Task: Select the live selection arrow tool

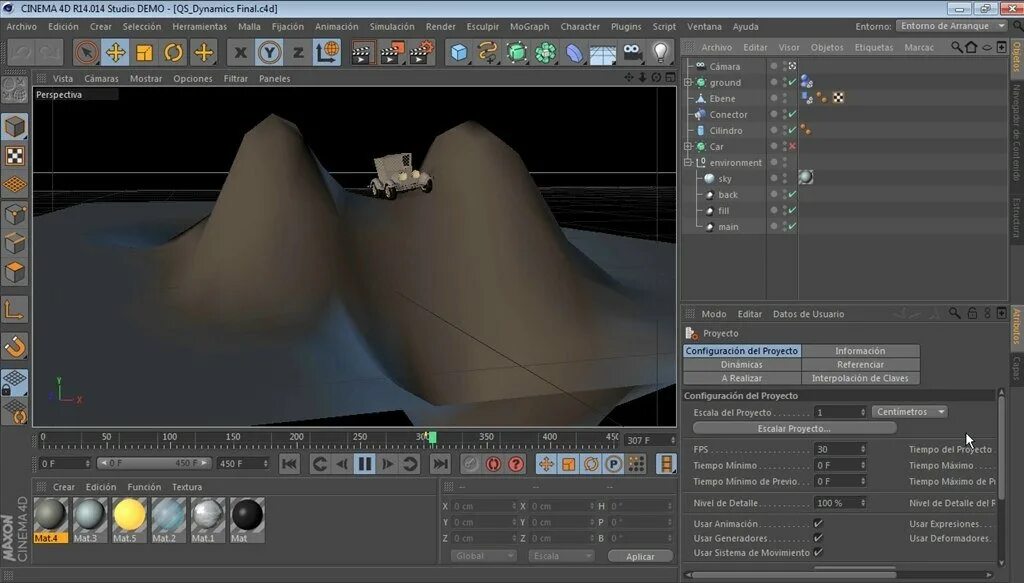Action: tap(86, 52)
